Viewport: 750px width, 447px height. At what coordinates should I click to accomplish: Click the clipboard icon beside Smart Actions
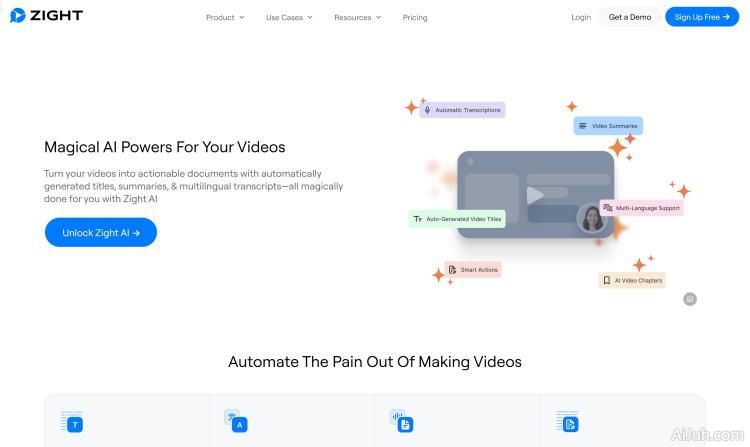[x=453, y=270]
